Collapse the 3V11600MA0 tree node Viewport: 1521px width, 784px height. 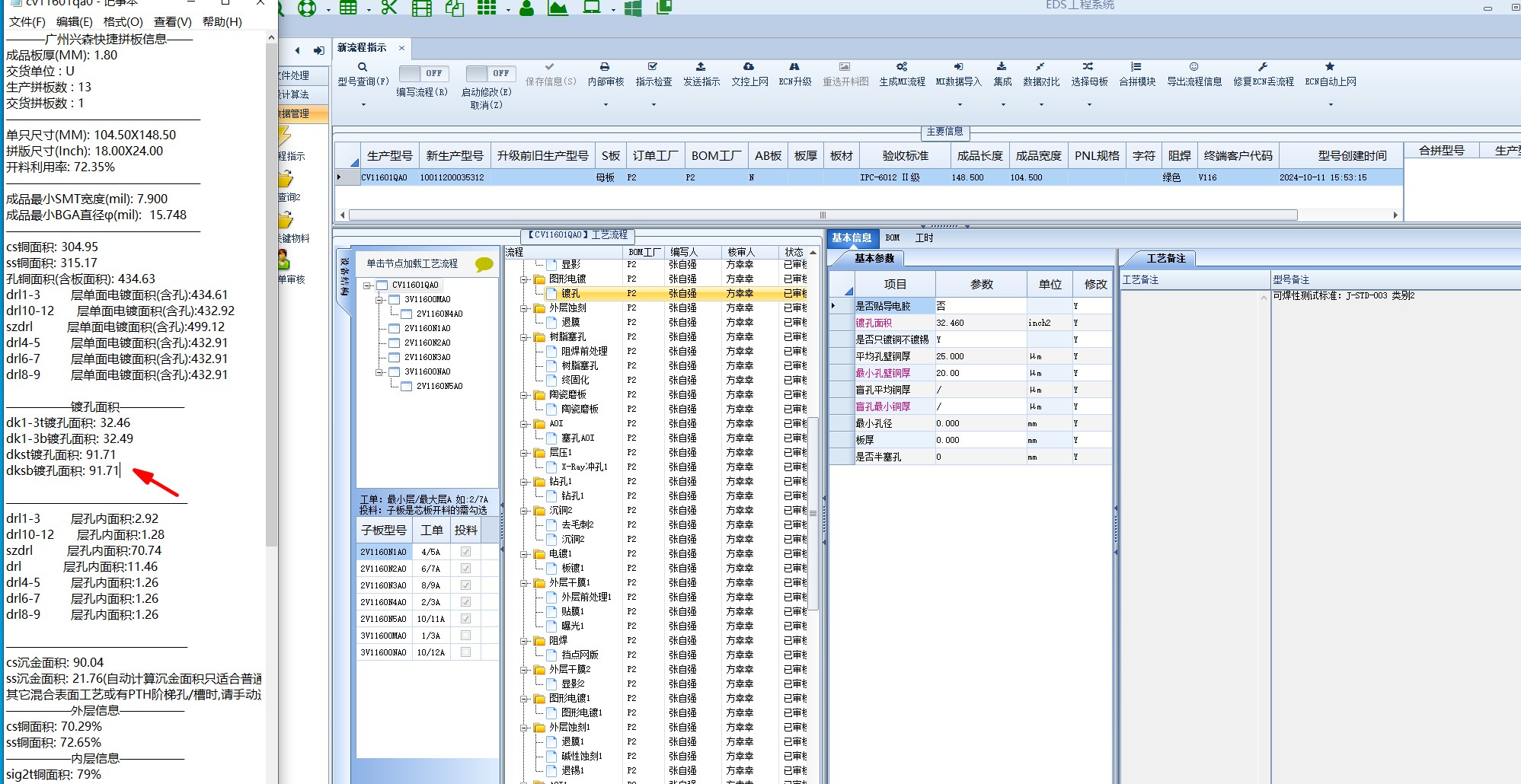[379, 300]
